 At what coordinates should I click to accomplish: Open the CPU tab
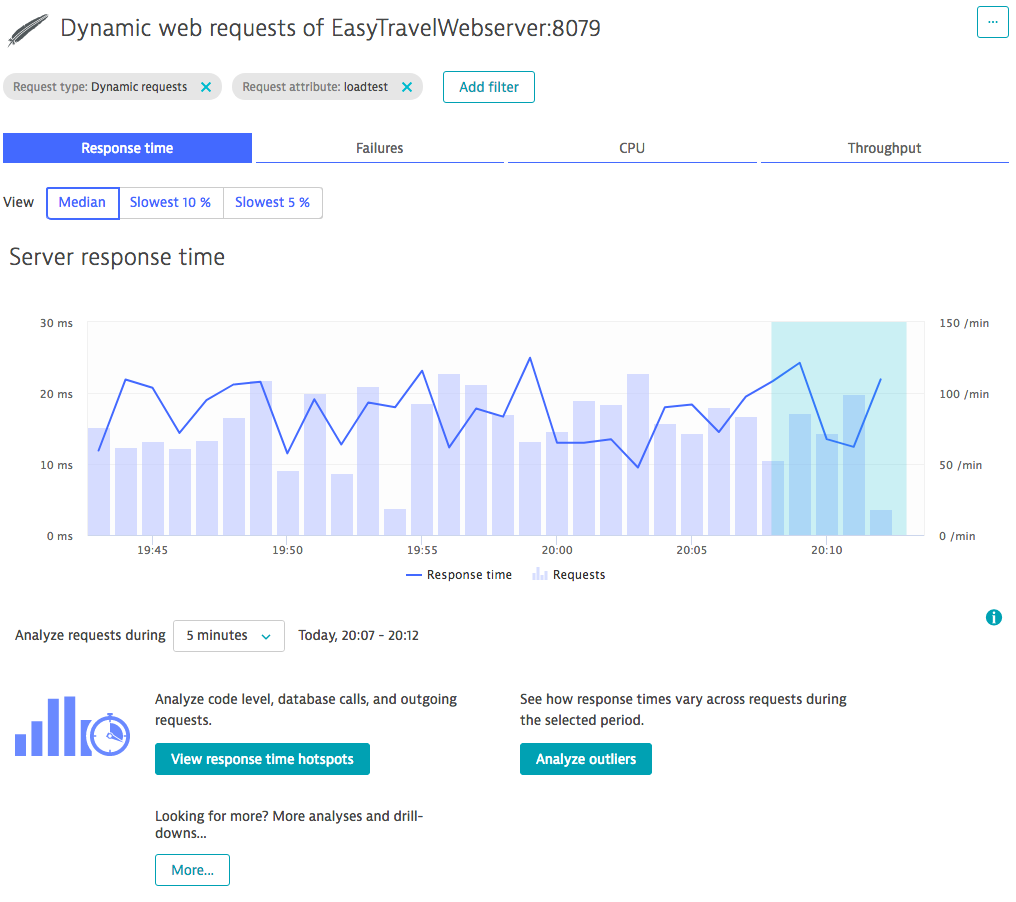(632, 148)
